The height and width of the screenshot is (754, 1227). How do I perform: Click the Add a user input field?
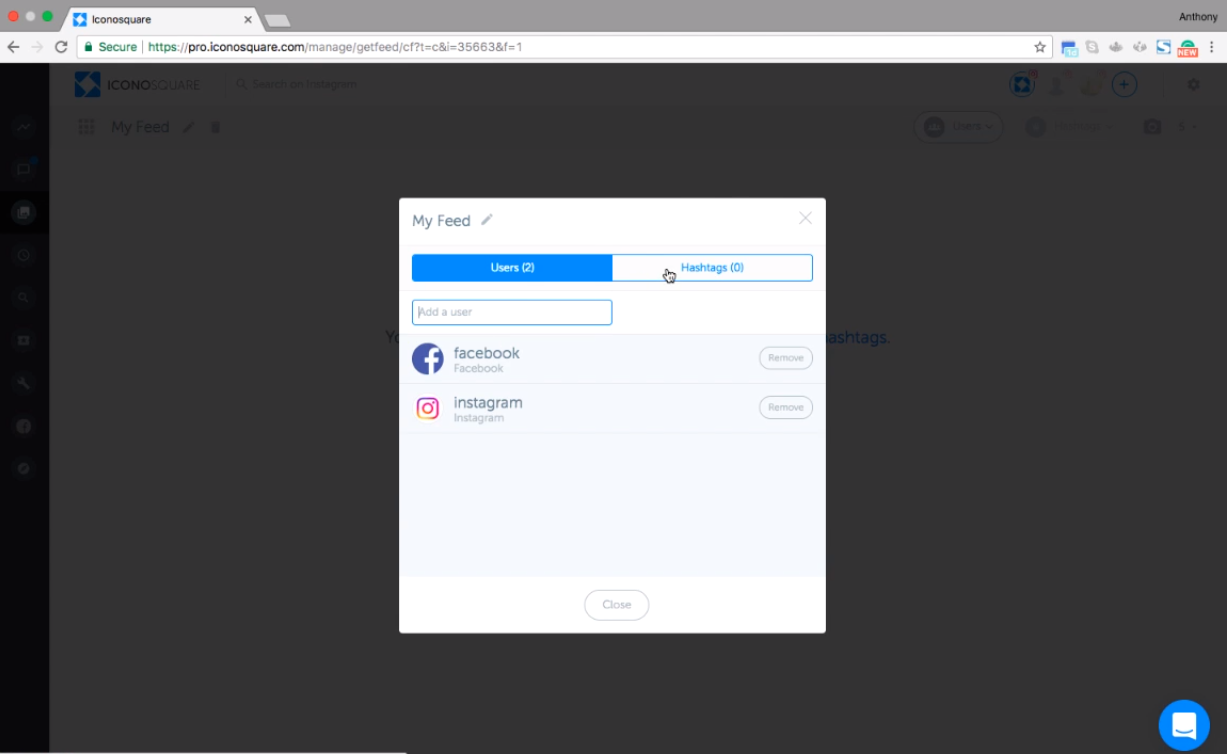(x=512, y=312)
